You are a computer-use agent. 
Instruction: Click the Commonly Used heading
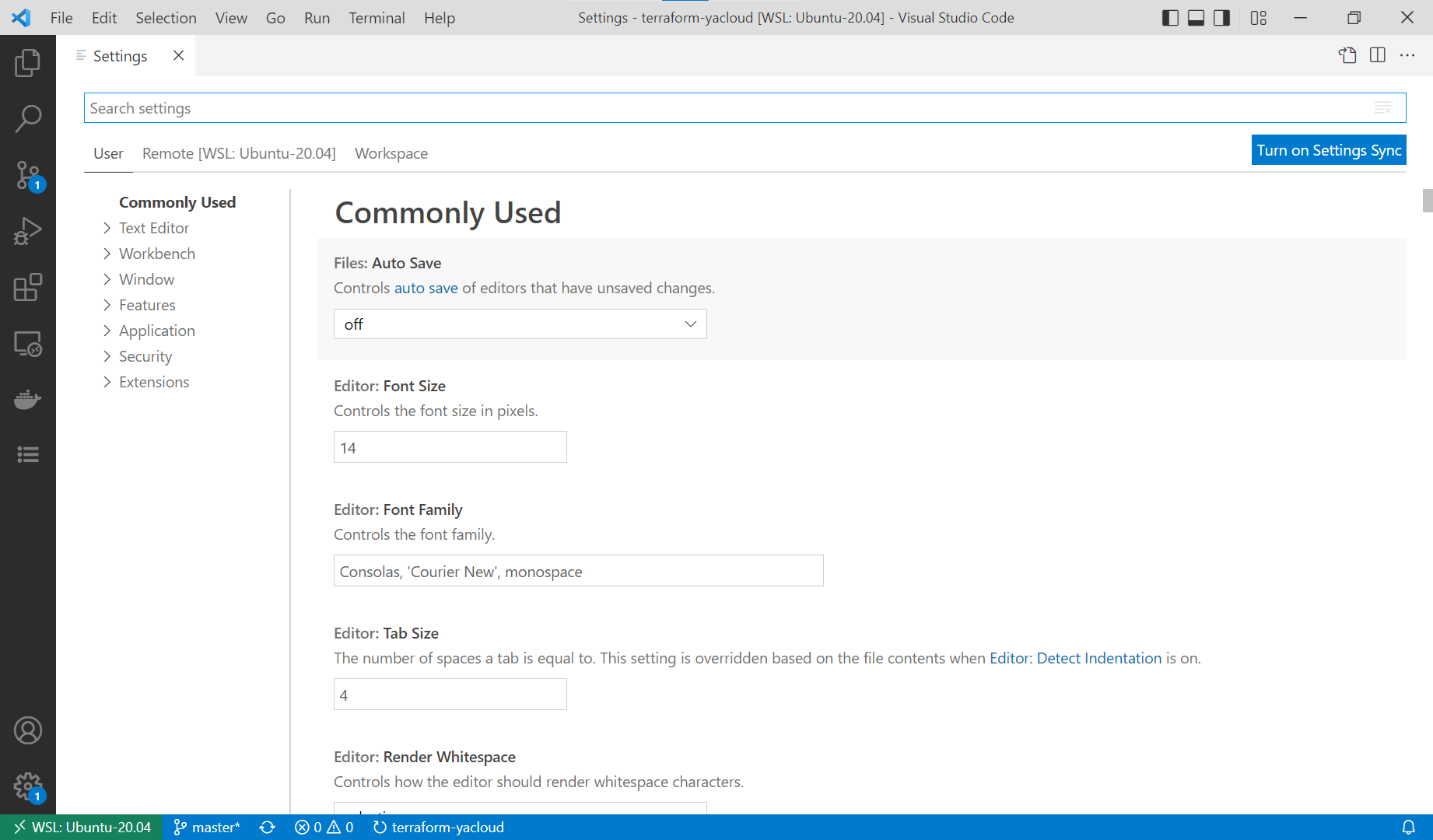pyautogui.click(x=448, y=213)
